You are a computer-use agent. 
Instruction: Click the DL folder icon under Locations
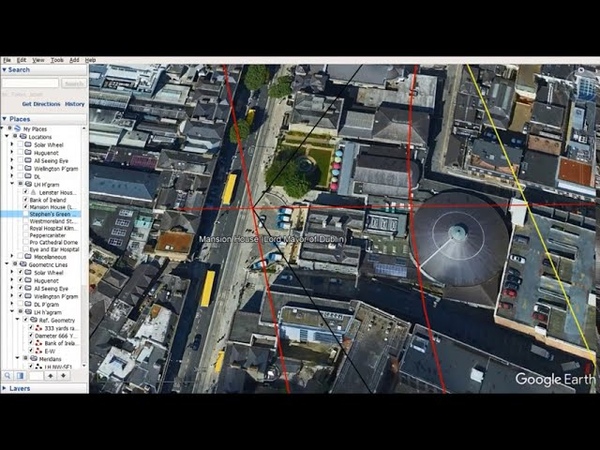[28, 176]
